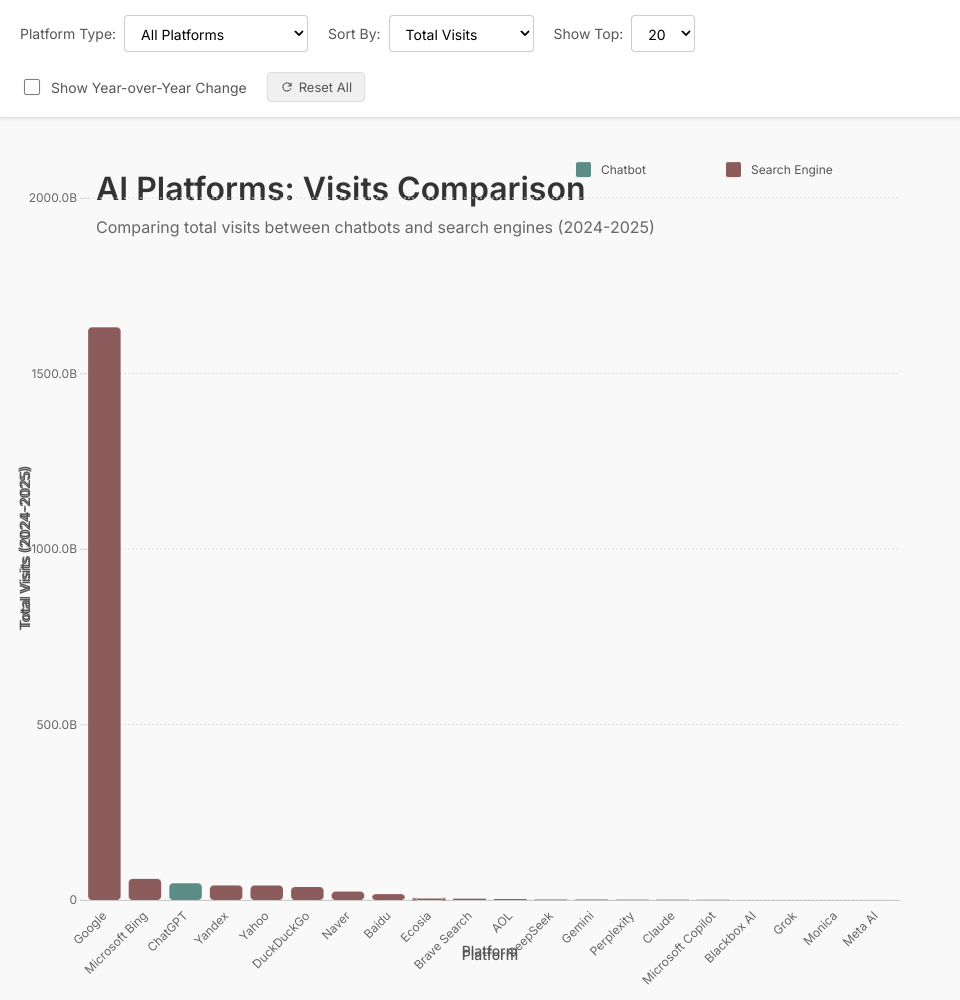This screenshot has width=960, height=1000.
Task: Open the Show Top count dropdown
Action: [x=662, y=34]
